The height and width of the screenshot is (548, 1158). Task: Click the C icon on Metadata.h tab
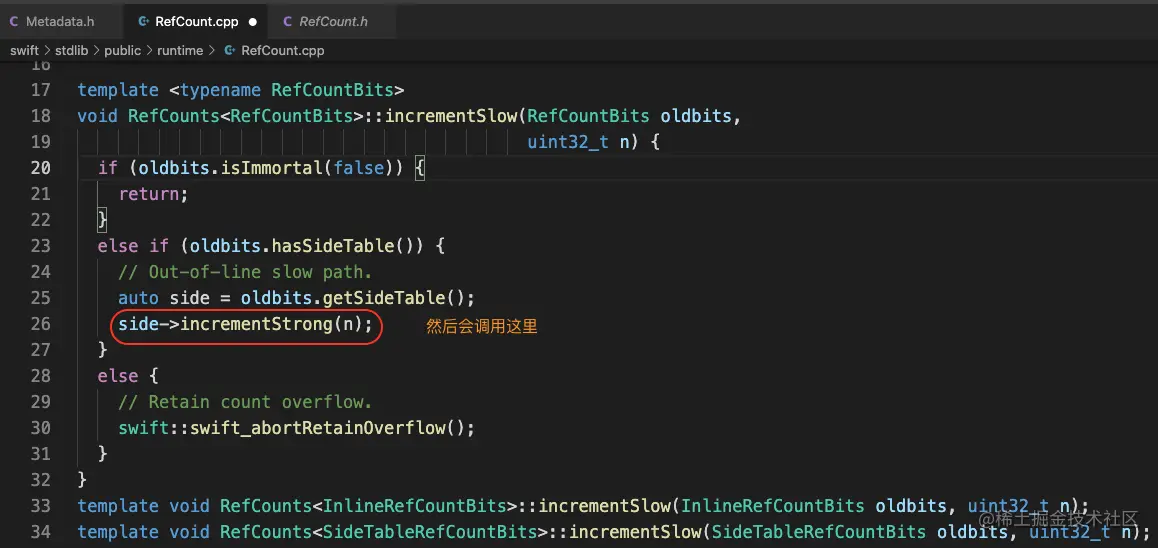click(x=14, y=21)
